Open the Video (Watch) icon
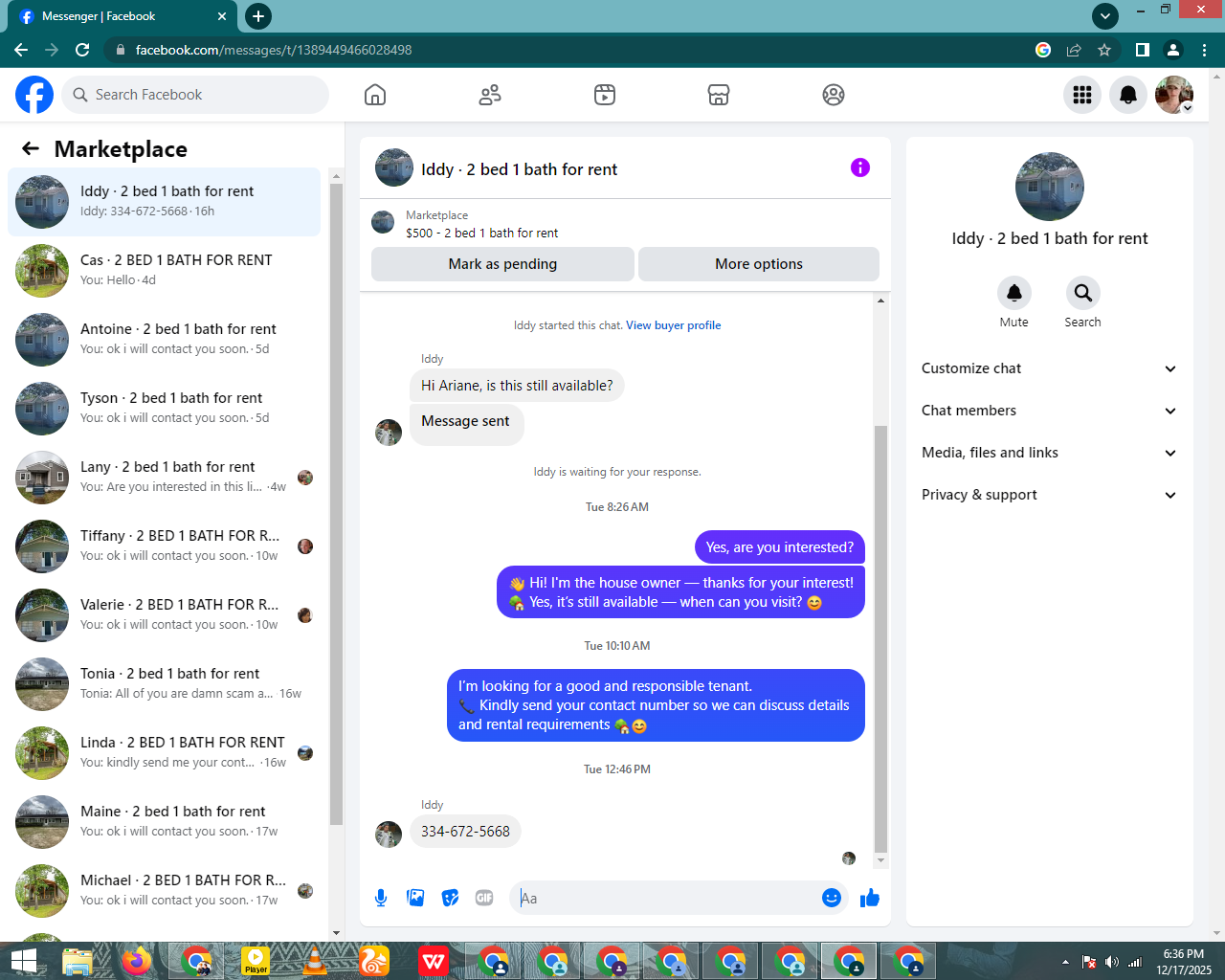 tap(605, 95)
